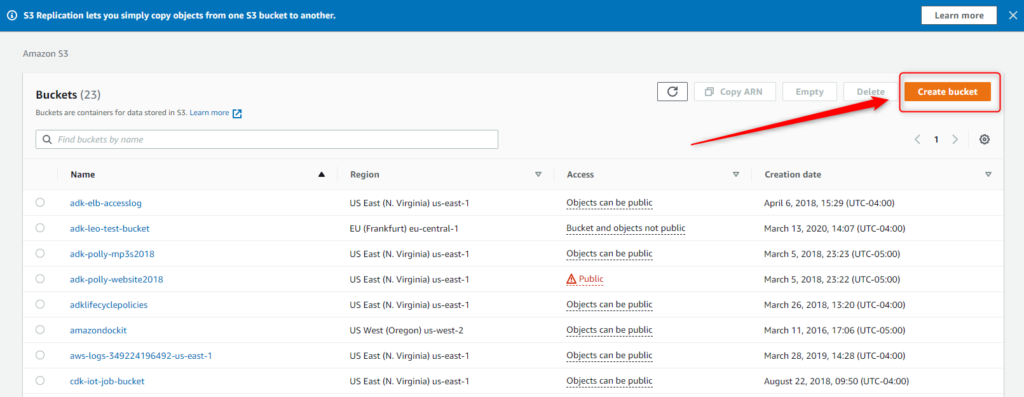The width and height of the screenshot is (1024, 397).
Task: Select the adk-elb-accesslog bucket radio button
Action: click(40, 202)
